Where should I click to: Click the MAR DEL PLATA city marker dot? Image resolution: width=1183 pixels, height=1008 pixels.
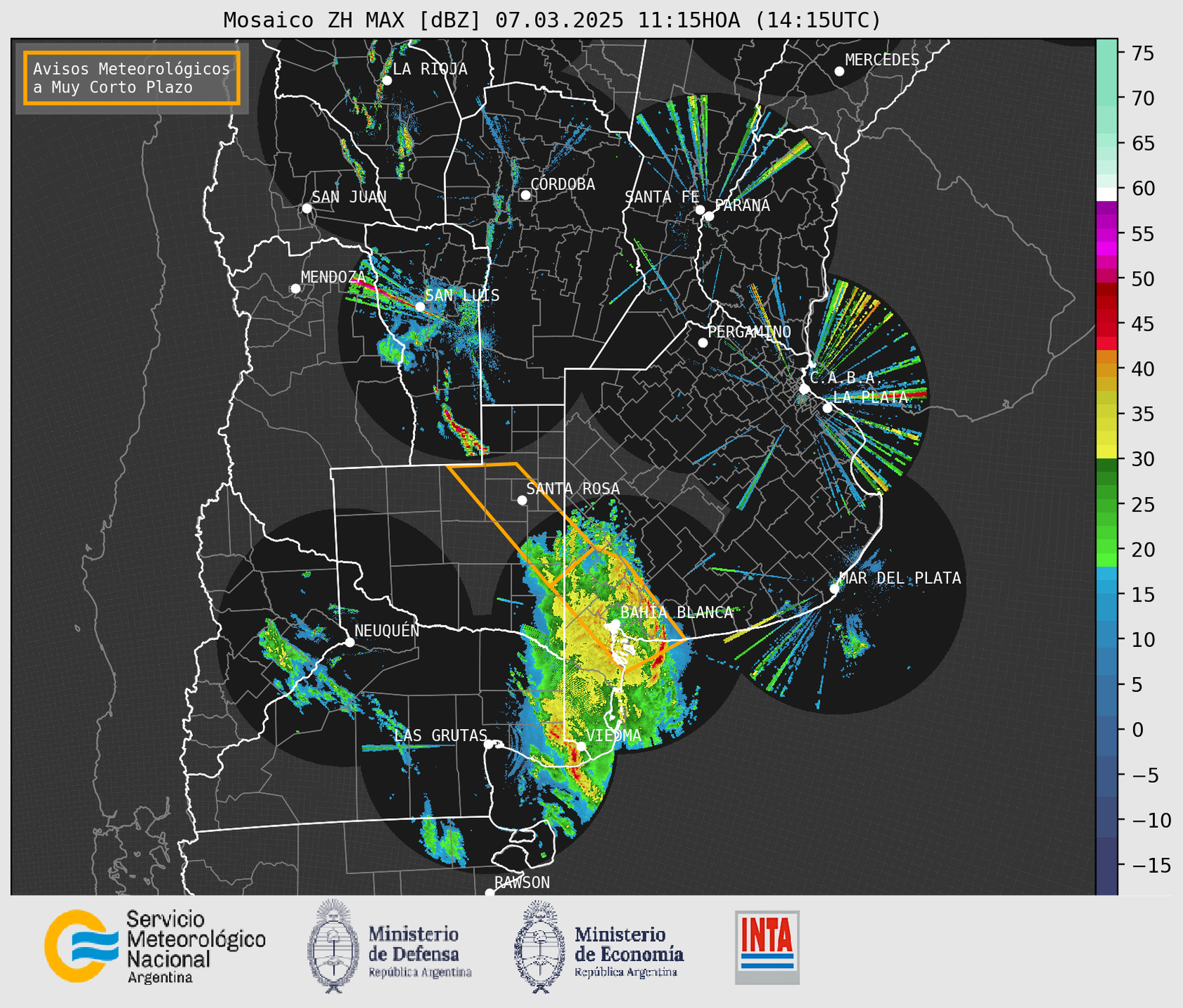834,589
